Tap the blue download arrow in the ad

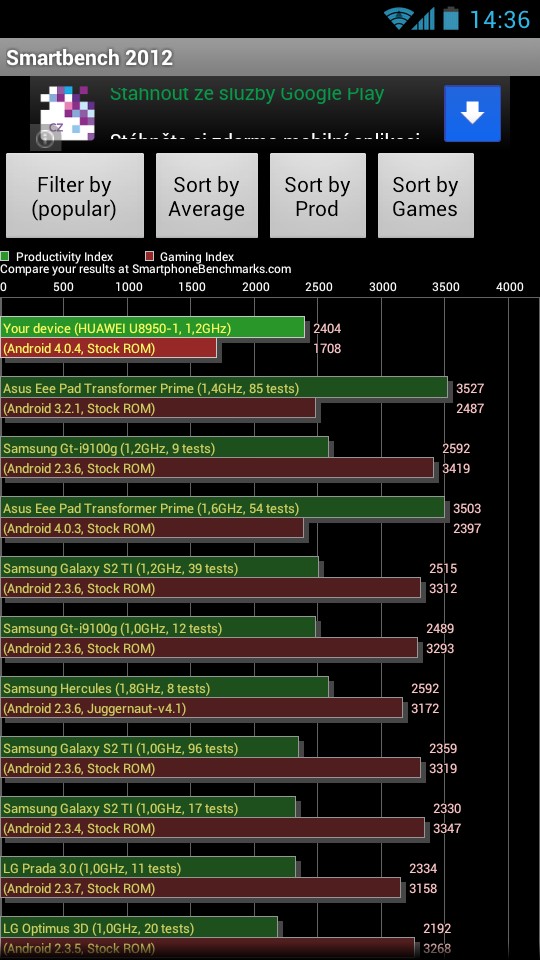[x=472, y=113]
